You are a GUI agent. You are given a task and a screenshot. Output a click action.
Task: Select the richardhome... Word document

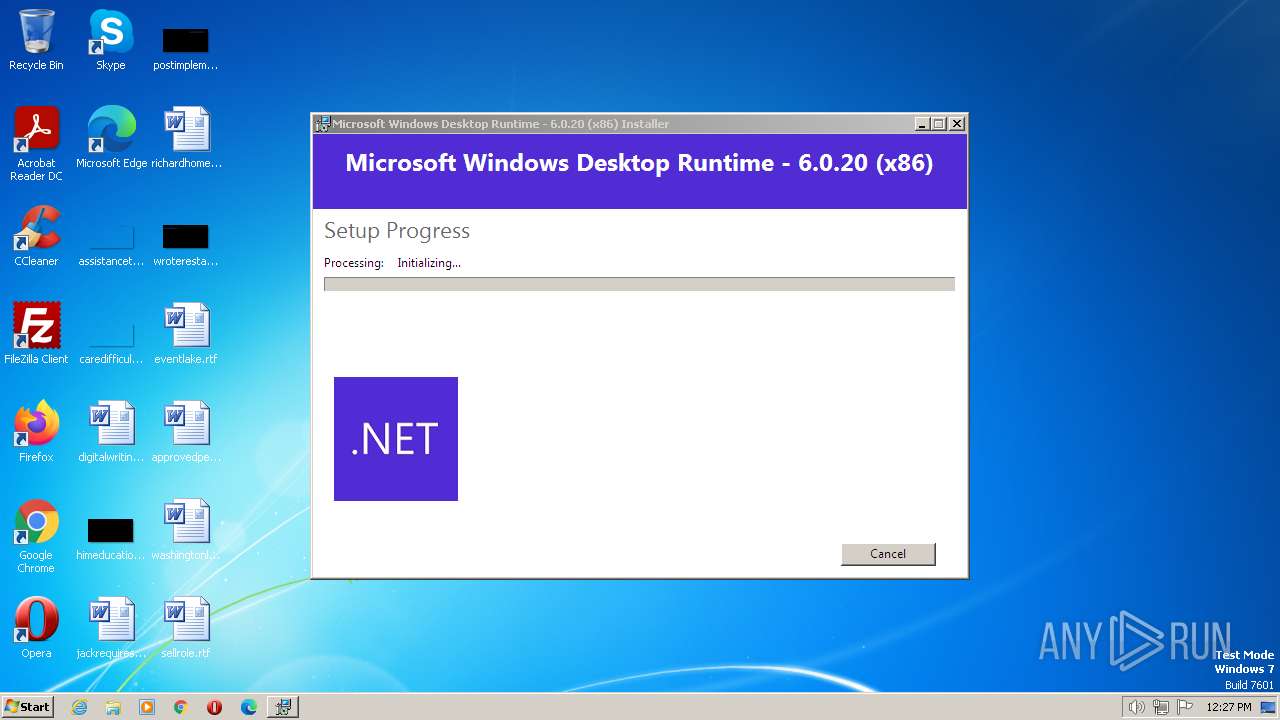pos(186,138)
